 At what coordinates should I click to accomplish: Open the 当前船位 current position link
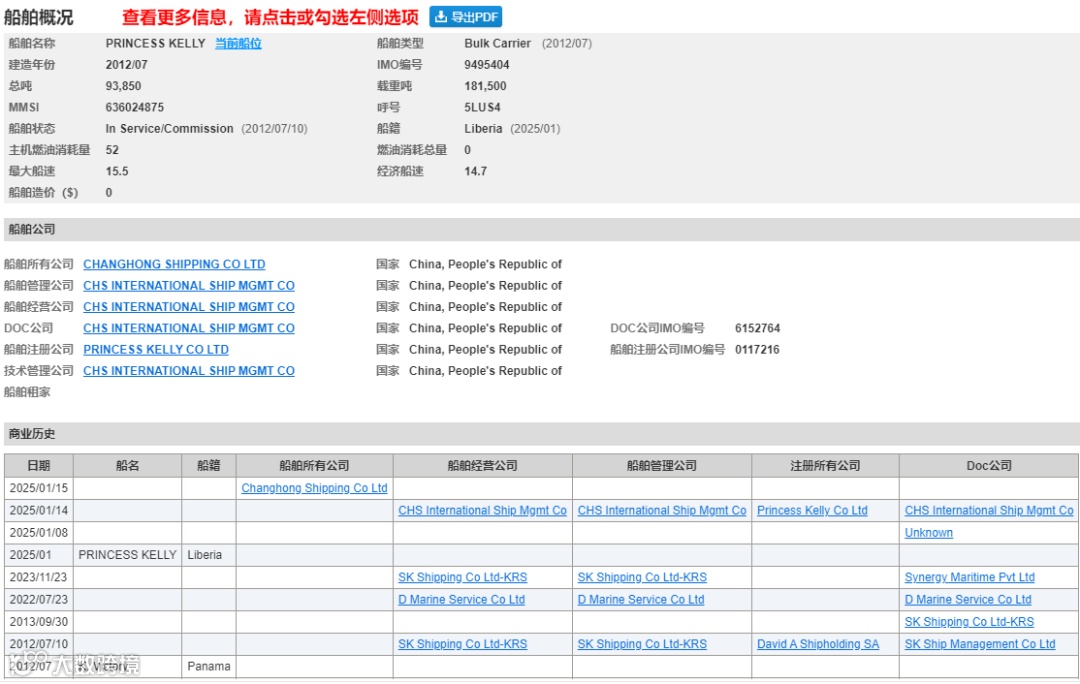point(238,43)
